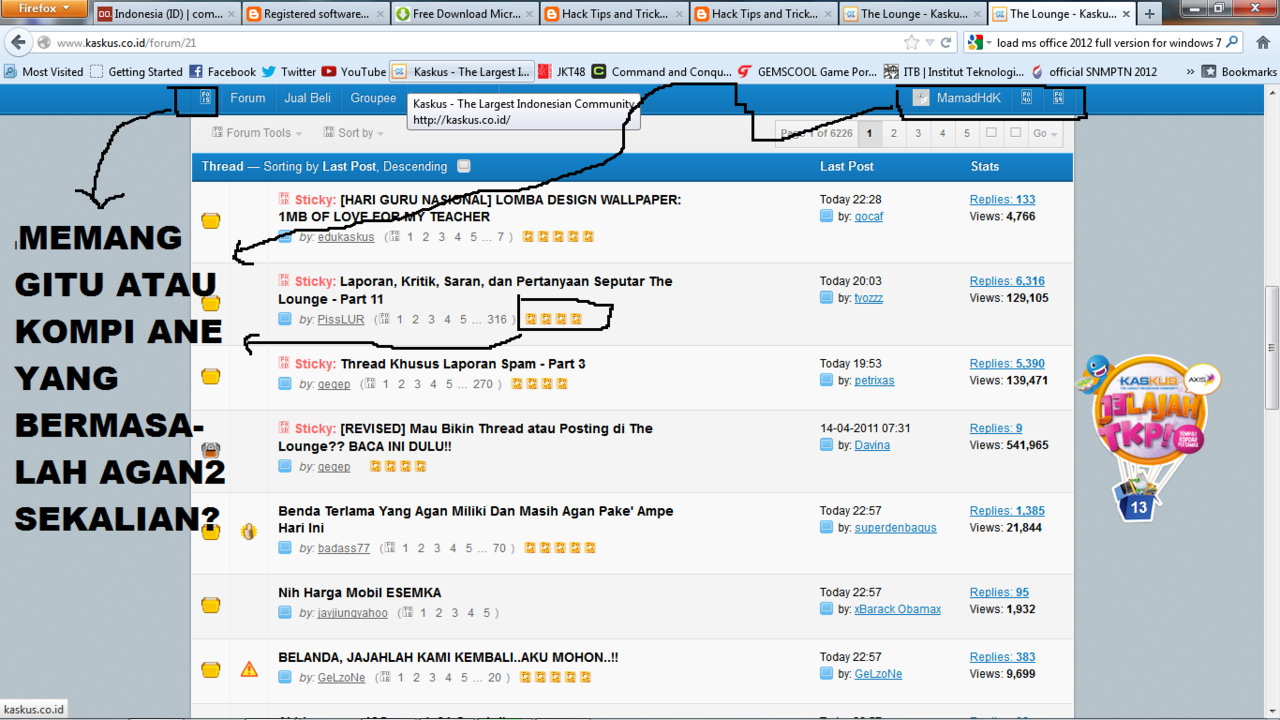This screenshot has height=720, width=1280.
Task: Open the Groupee menu
Action: (x=373, y=98)
